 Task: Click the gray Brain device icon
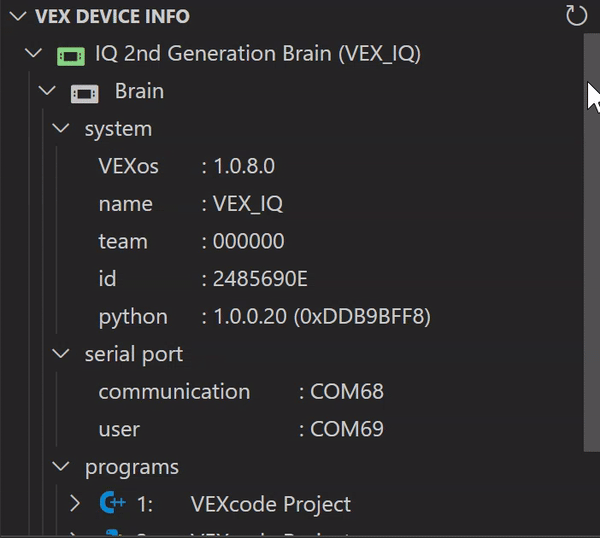(84, 92)
